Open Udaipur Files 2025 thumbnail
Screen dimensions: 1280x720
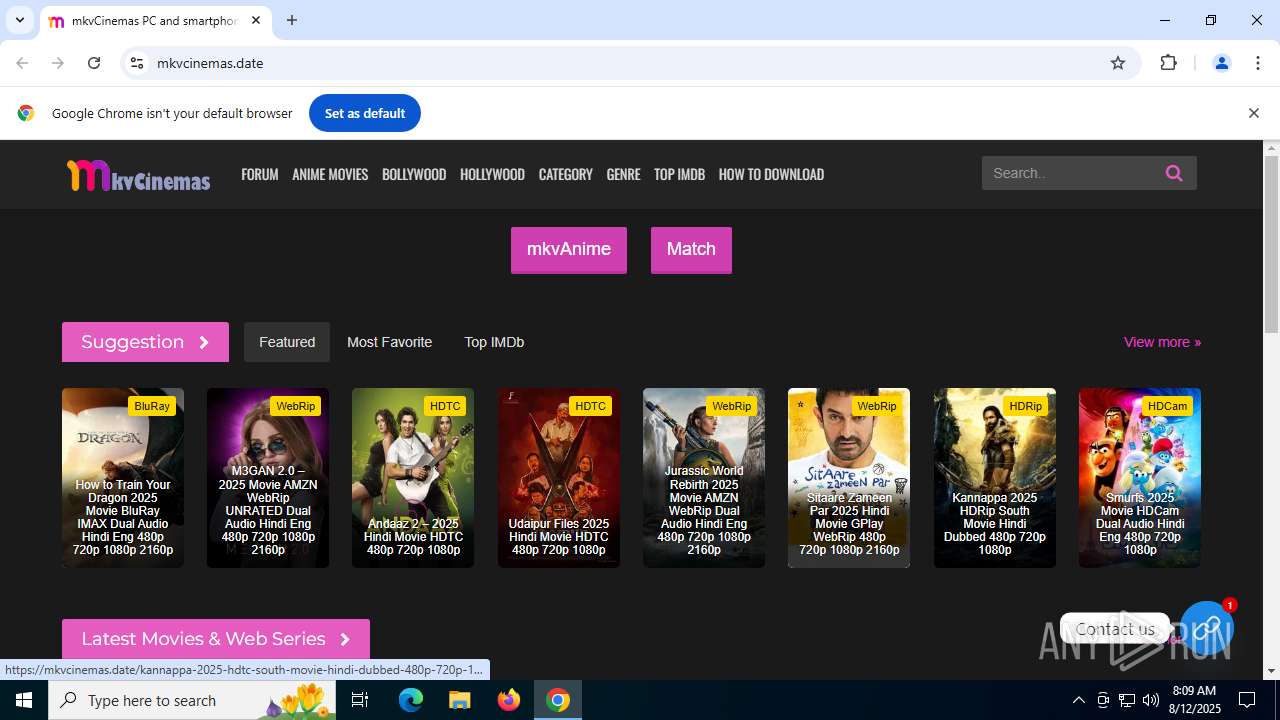[559, 478]
